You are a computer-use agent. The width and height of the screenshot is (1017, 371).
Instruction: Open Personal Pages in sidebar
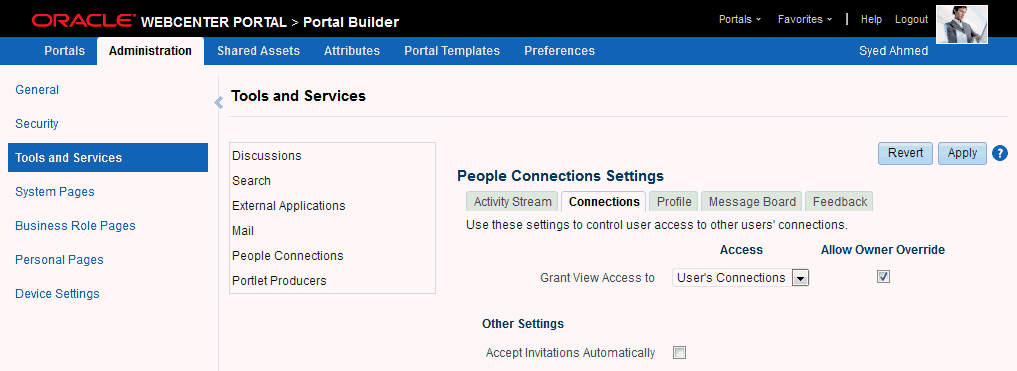[59, 259]
